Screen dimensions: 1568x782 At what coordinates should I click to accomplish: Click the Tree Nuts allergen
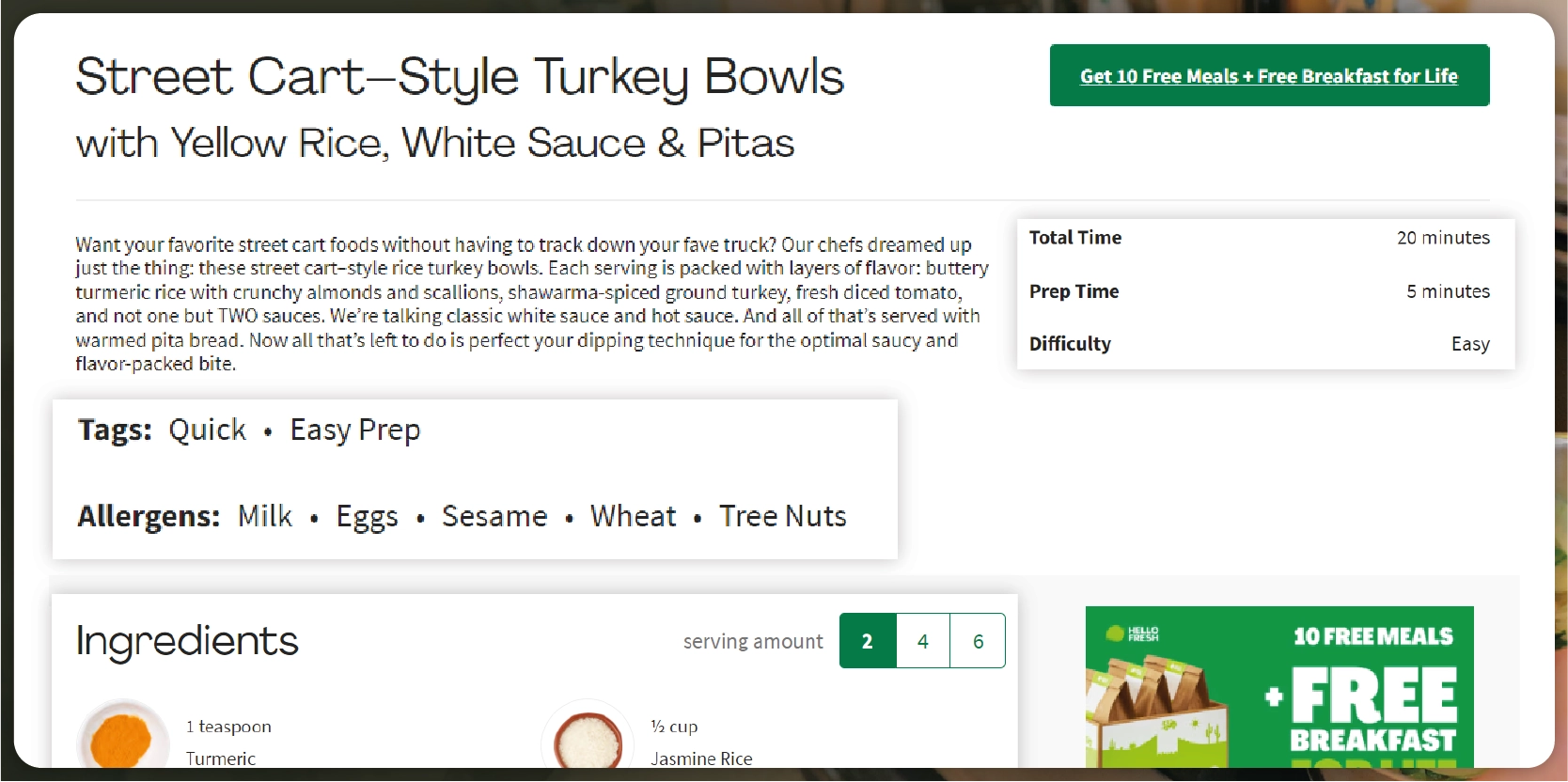pyautogui.click(x=783, y=516)
